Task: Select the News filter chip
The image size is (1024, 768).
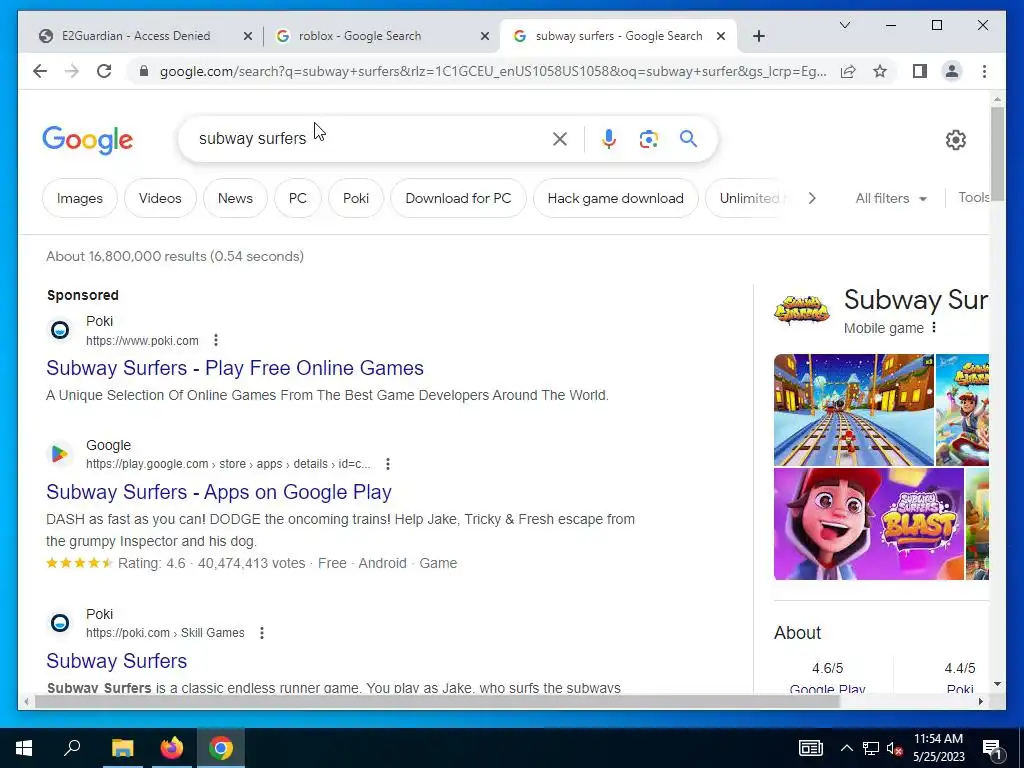Action: (x=235, y=198)
